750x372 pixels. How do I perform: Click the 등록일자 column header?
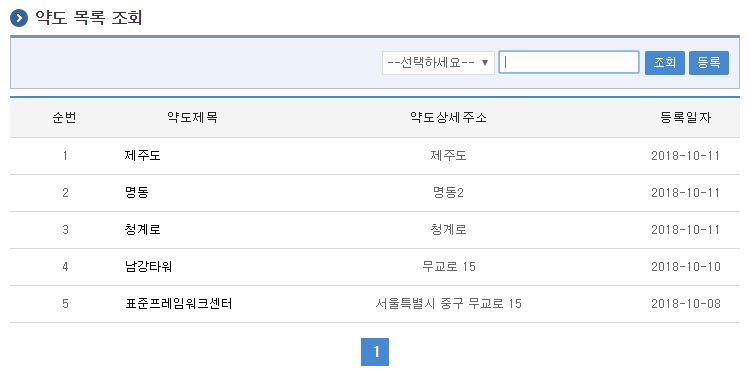[686, 118]
